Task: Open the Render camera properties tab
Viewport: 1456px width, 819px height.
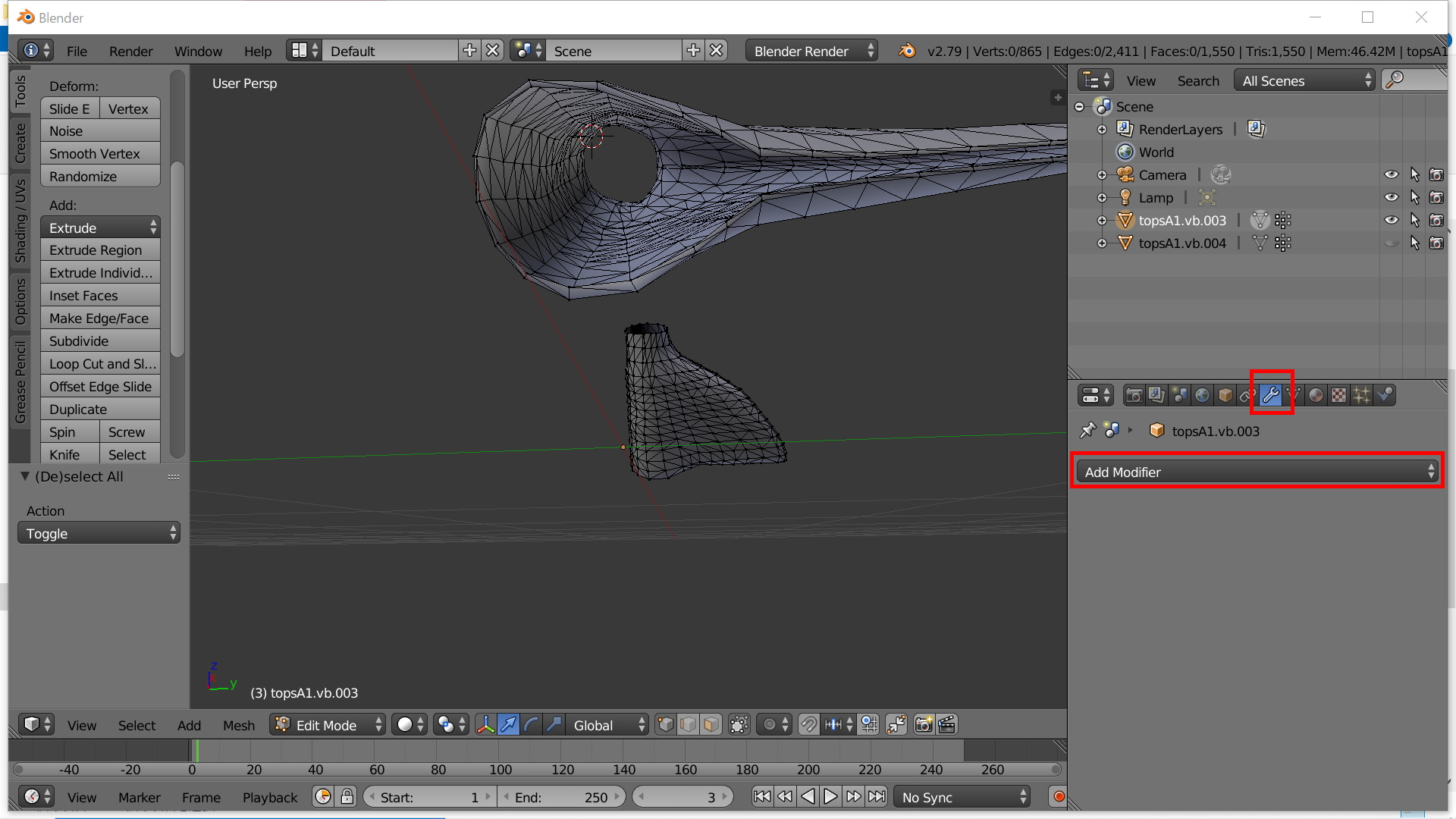Action: (x=1134, y=395)
